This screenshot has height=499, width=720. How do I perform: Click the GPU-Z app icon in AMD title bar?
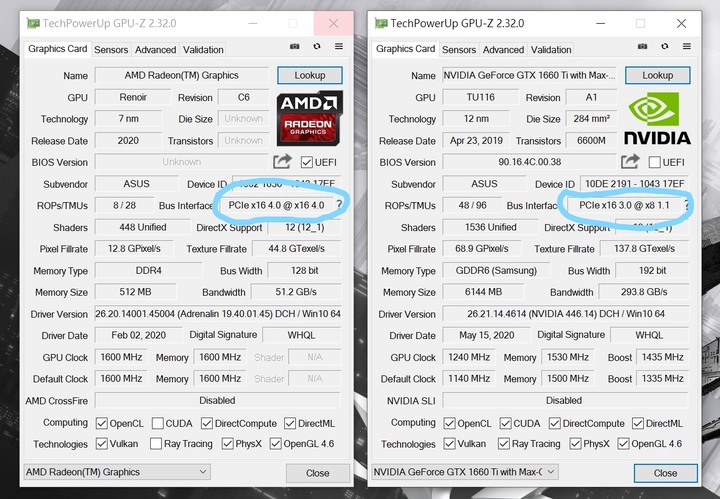tap(33, 23)
